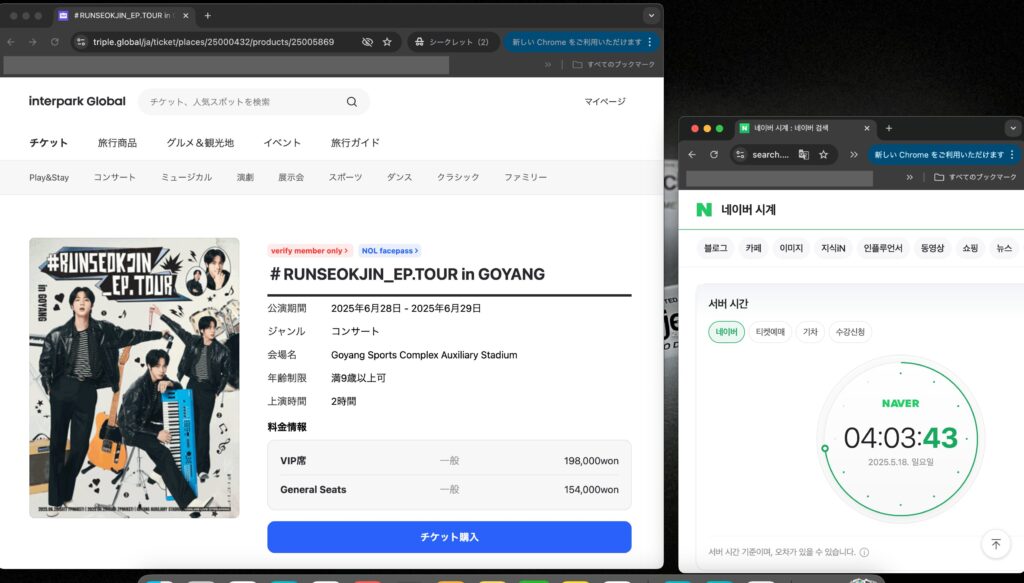This screenshot has width=1024, height=583.
Task: Open Chrome update menu dots in Naver window
Action: [x=1012, y=155]
